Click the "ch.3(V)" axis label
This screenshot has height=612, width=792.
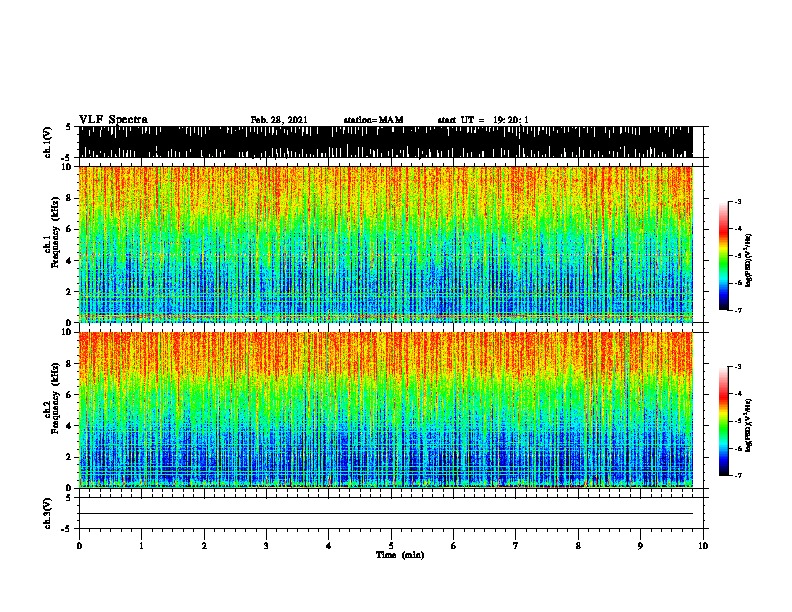click(x=48, y=513)
